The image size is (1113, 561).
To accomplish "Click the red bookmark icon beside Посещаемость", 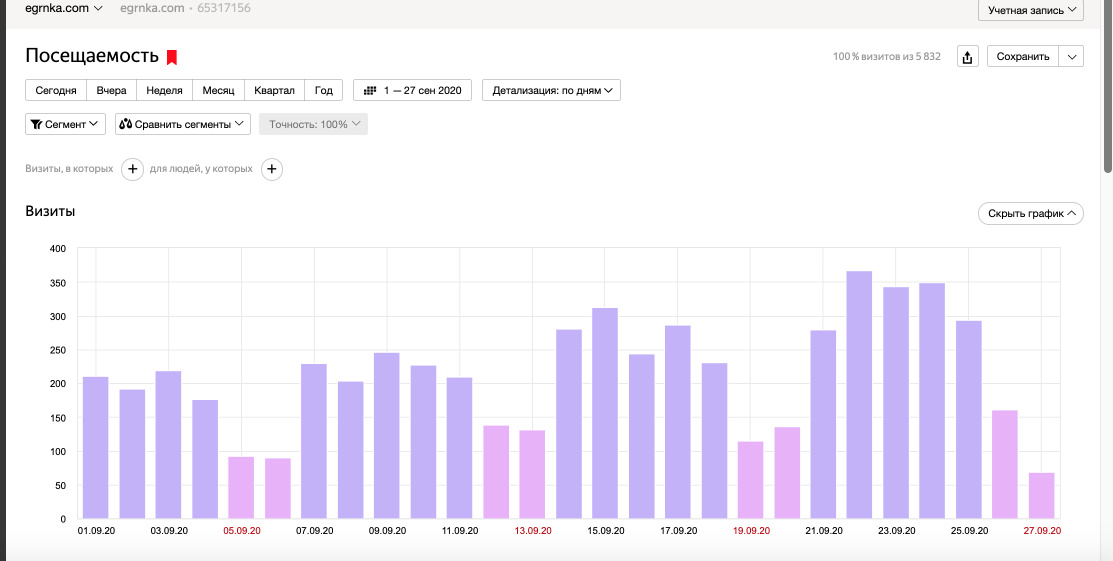I will 172,57.
